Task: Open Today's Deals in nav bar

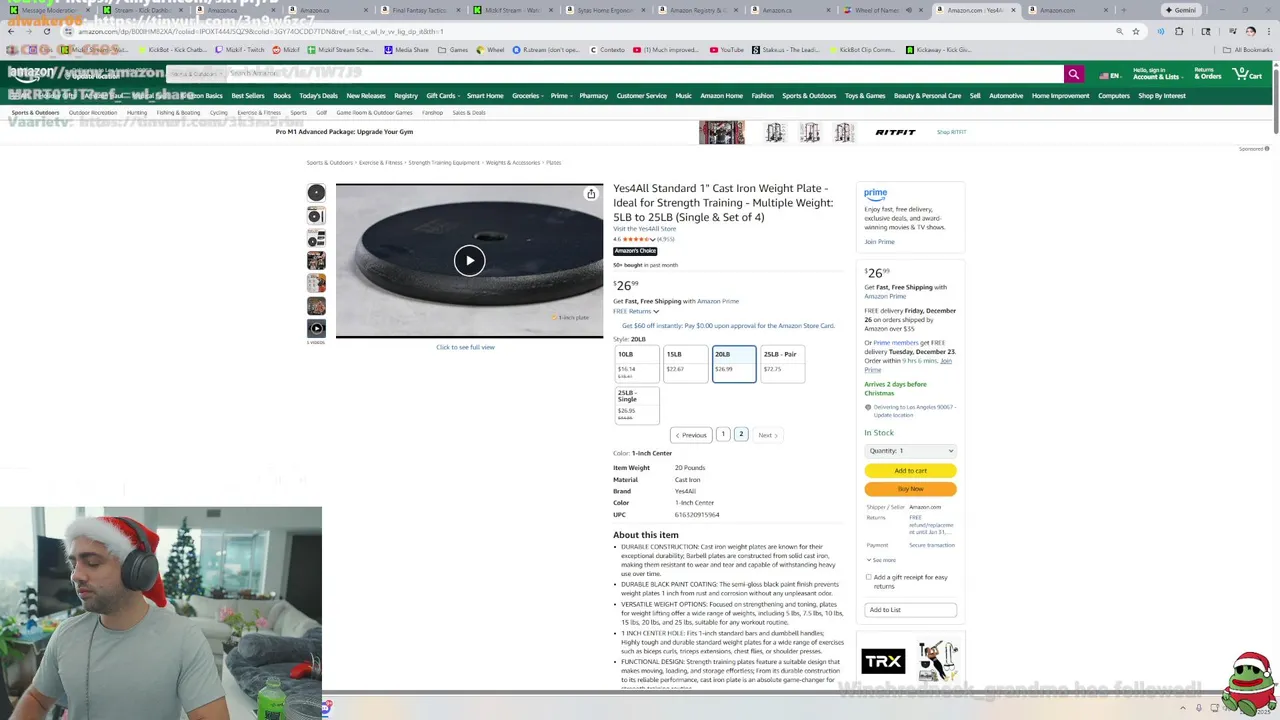Action: tap(318, 96)
